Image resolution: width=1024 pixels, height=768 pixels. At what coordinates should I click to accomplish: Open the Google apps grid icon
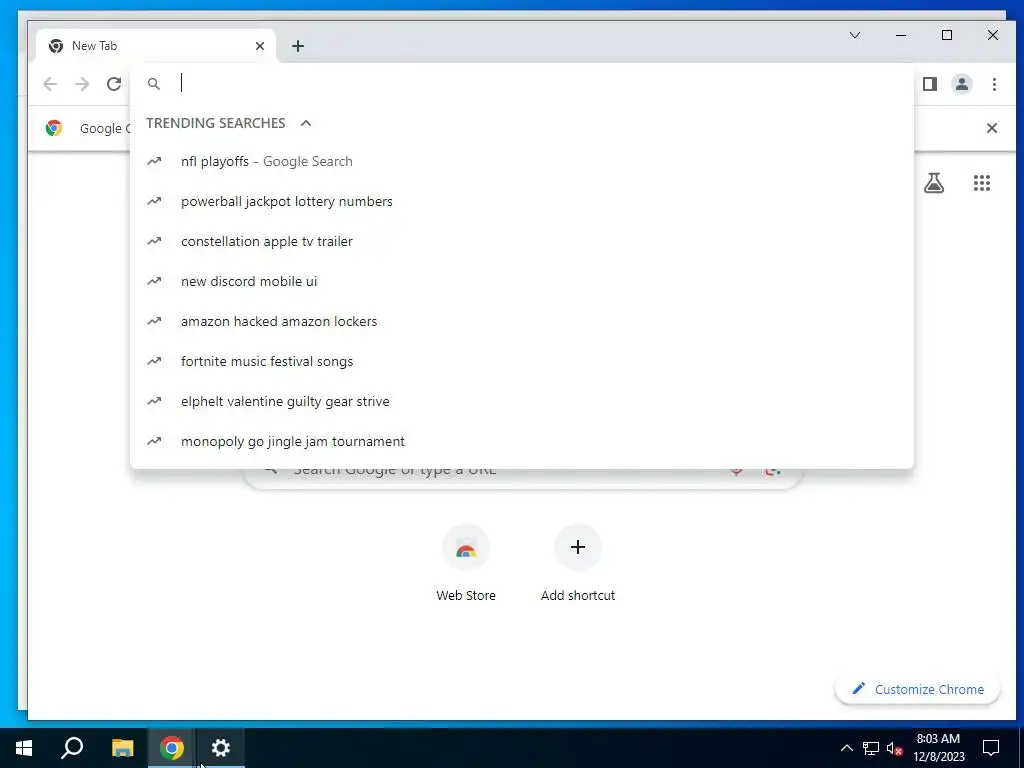[982, 183]
